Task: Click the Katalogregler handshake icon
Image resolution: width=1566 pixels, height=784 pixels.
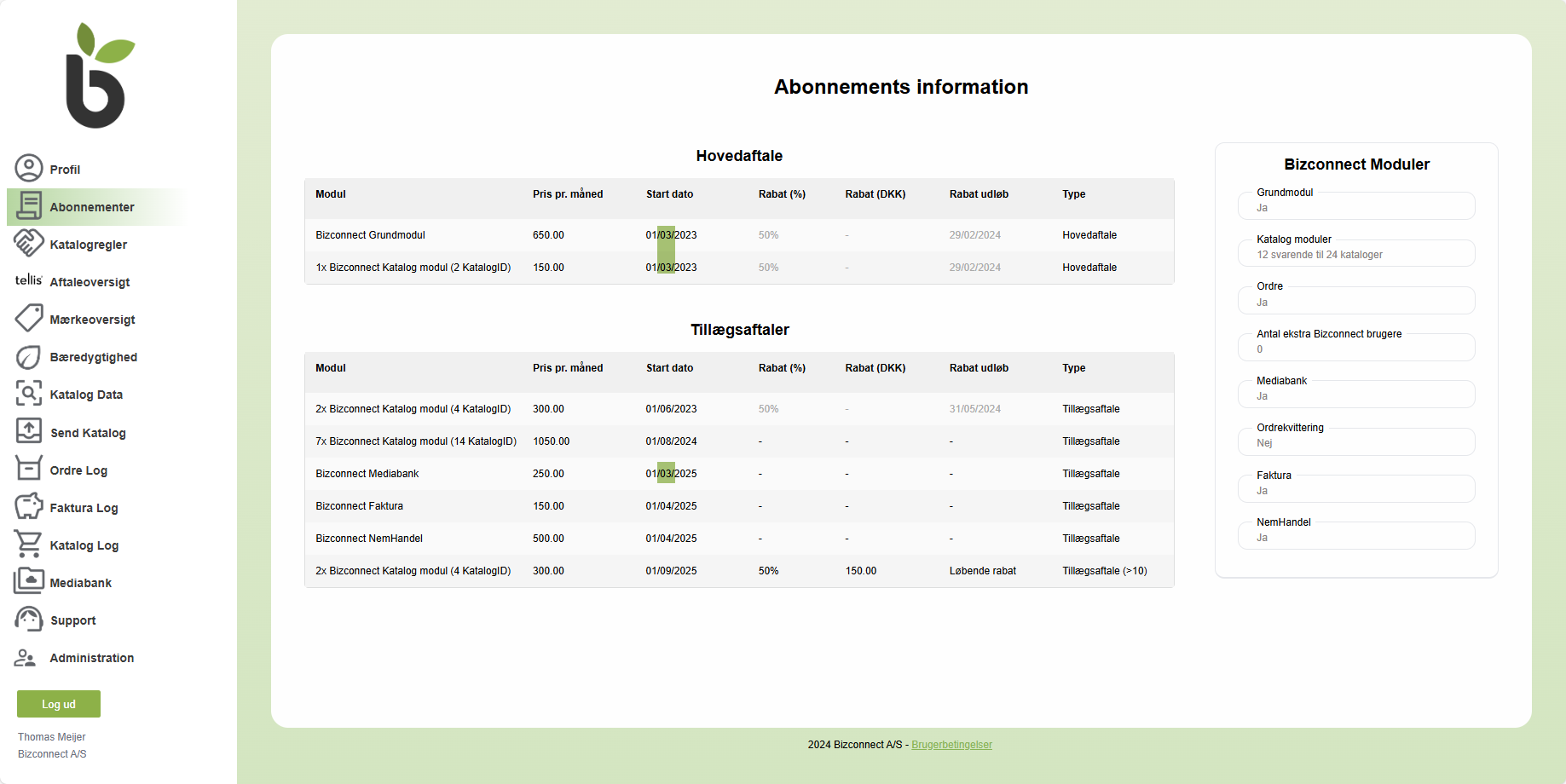Action: pyautogui.click(x=29, y=243)
